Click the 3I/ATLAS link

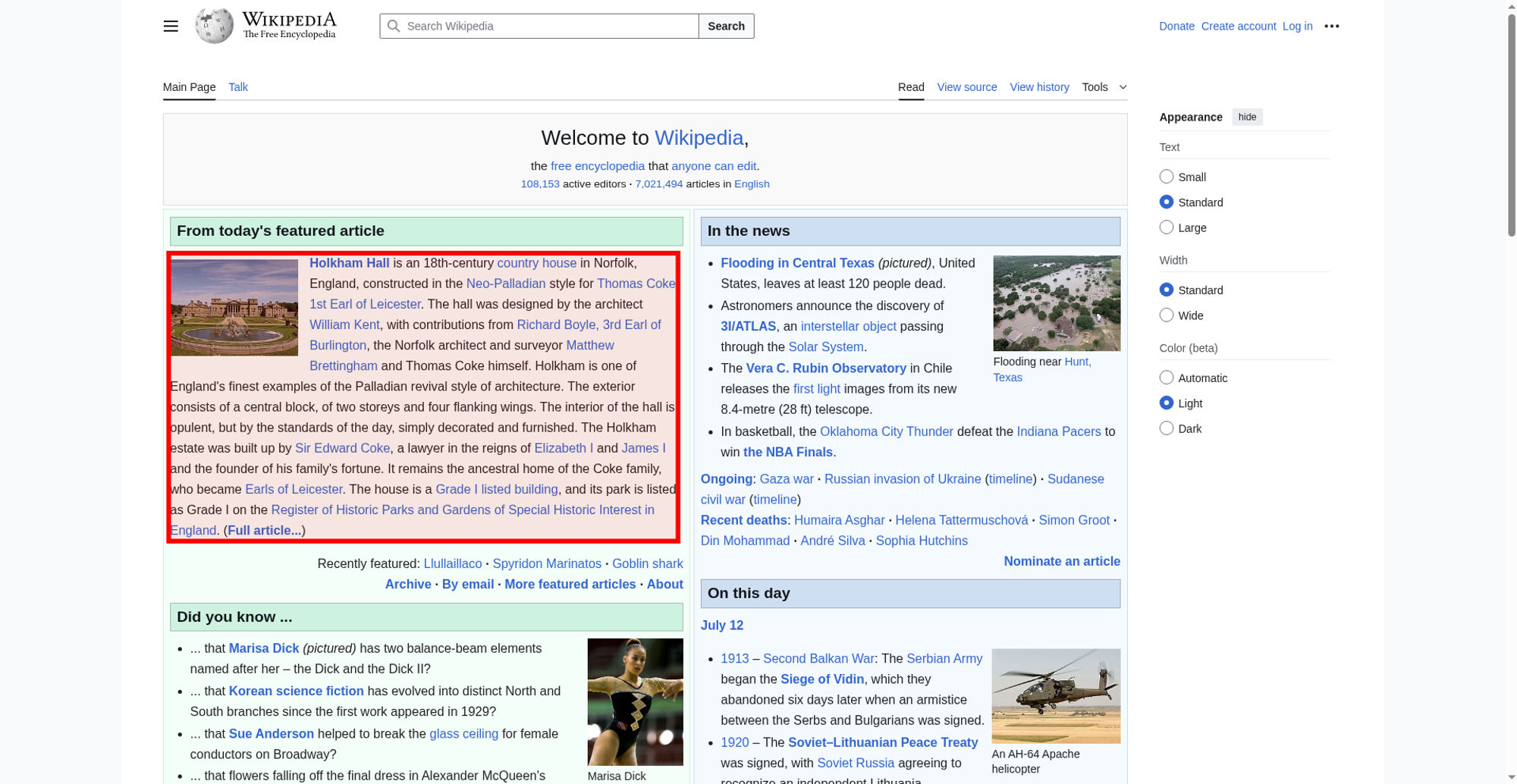pyautogui.click(x=748, y=326)
